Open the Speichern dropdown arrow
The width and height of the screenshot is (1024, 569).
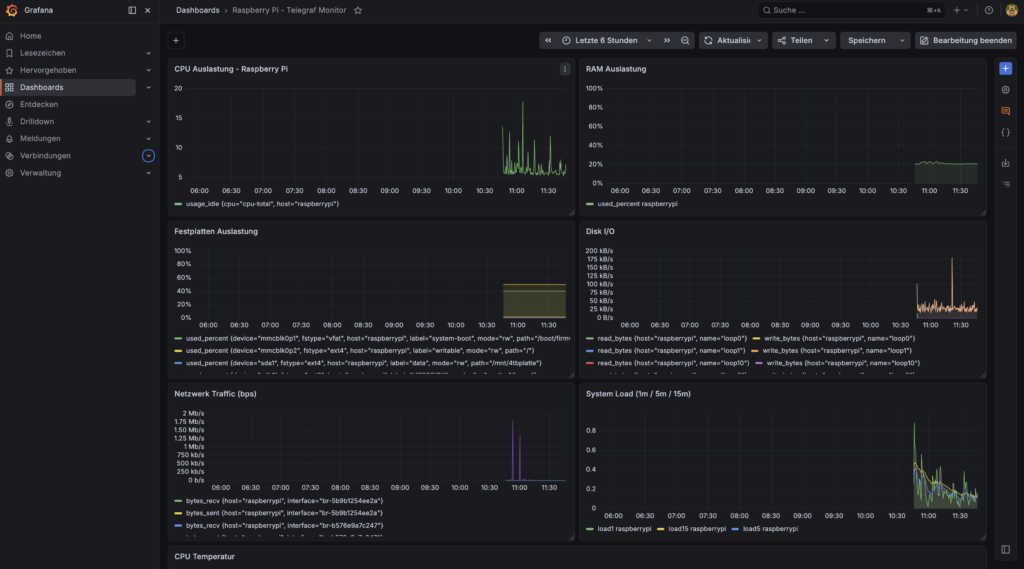pyautogui.click(x=903, y=41)
